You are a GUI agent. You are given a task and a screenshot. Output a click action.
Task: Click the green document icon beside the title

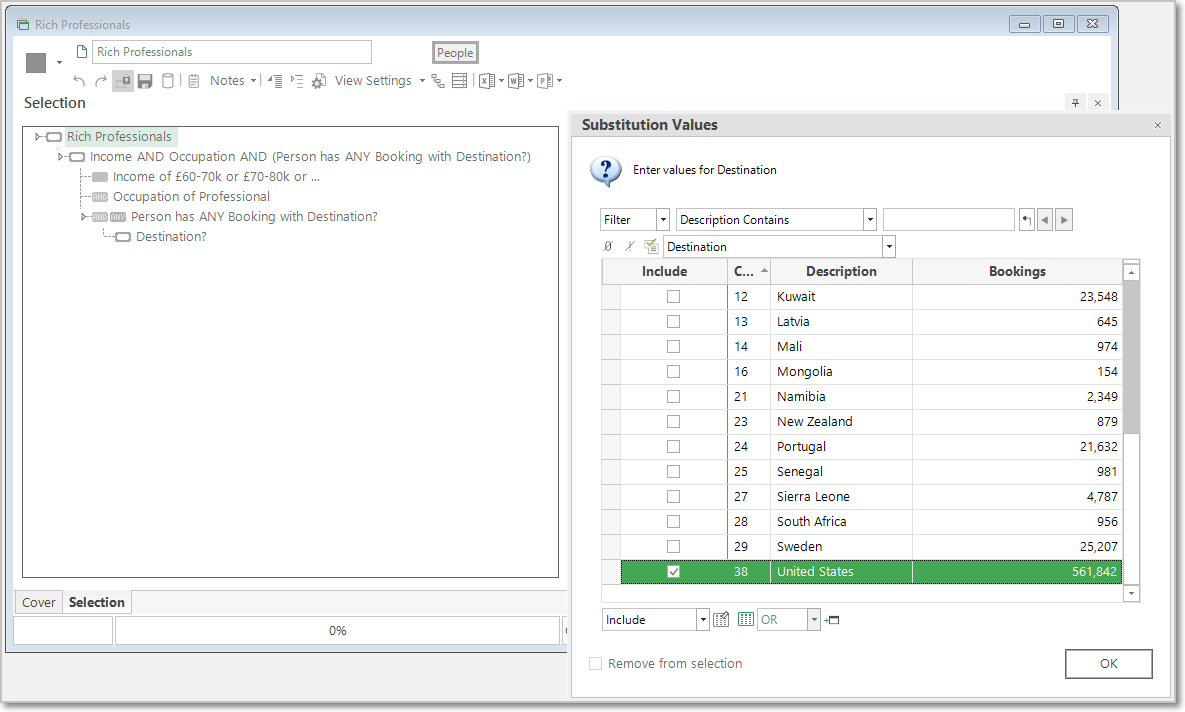pyautogui.click(x=82, y=51)
